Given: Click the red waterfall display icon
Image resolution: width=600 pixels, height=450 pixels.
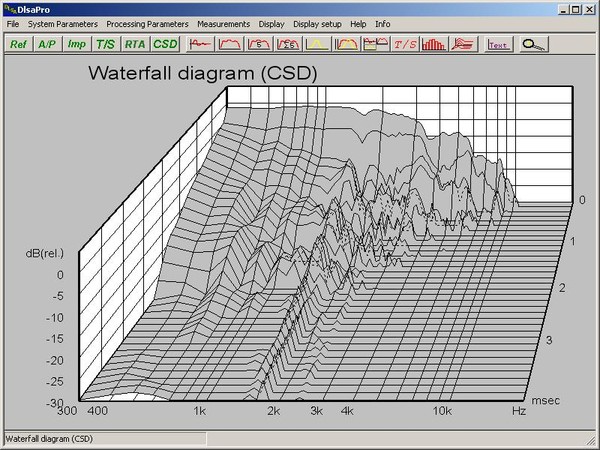Looking at the screenshot, I should 463,44.
